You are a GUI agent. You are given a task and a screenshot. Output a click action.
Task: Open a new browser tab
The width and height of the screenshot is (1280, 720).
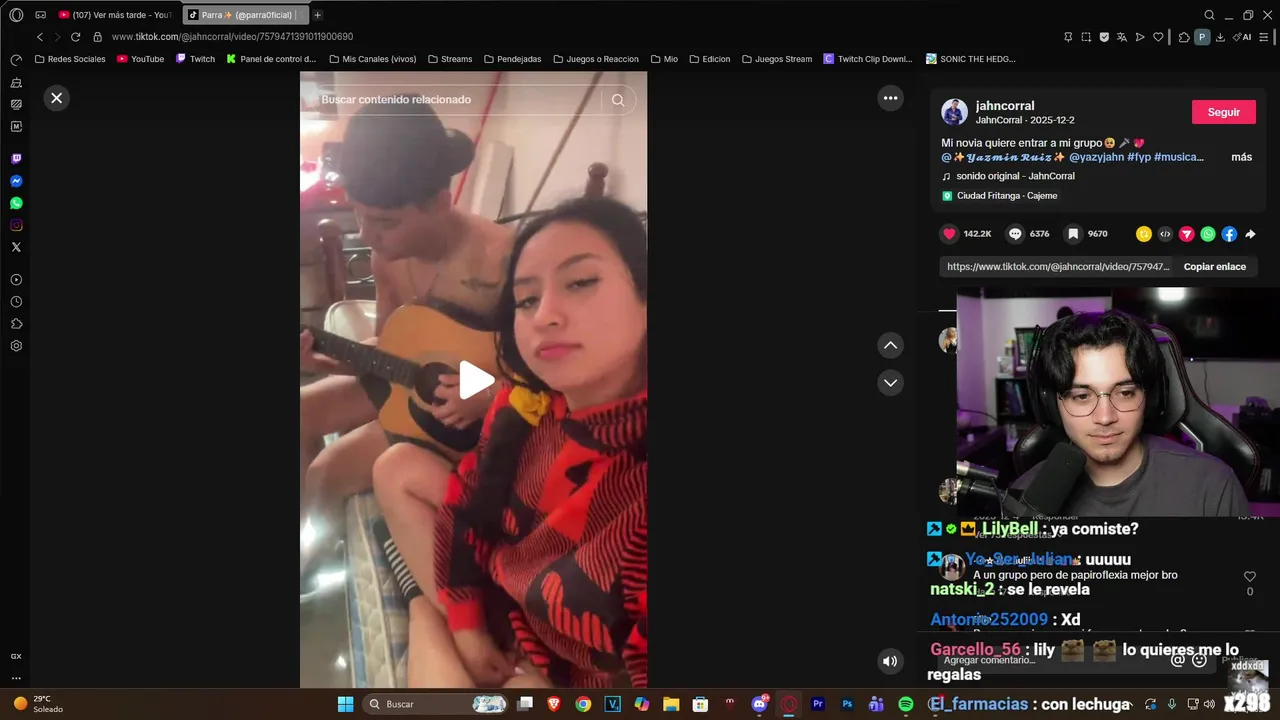[x=318, y=15]
